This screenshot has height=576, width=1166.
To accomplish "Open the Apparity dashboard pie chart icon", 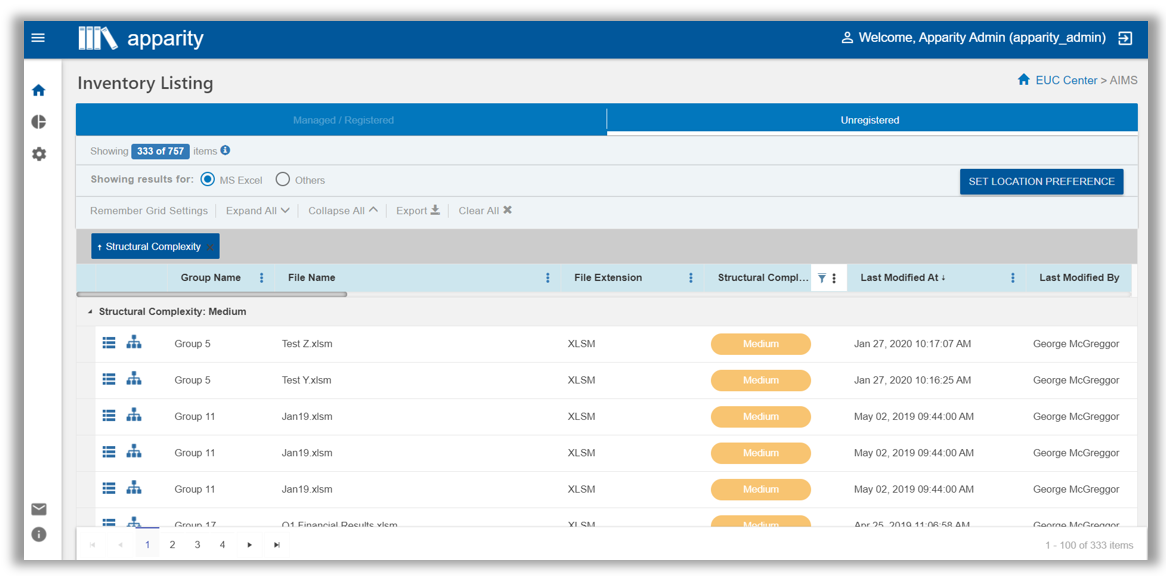I will [x=38, y=121].
